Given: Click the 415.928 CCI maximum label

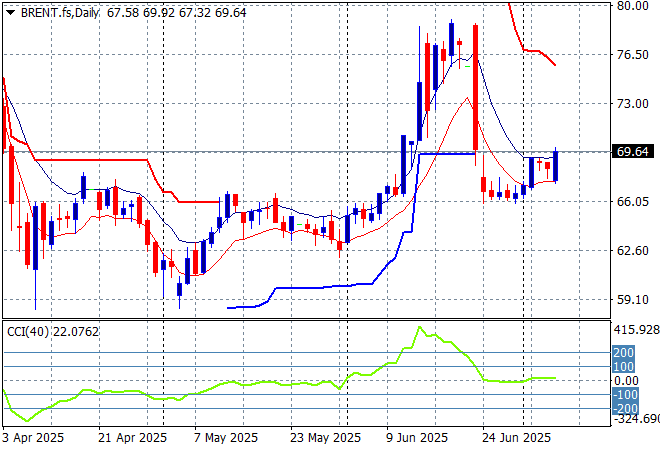Looking at the screenshot, I should click(635, 329).
